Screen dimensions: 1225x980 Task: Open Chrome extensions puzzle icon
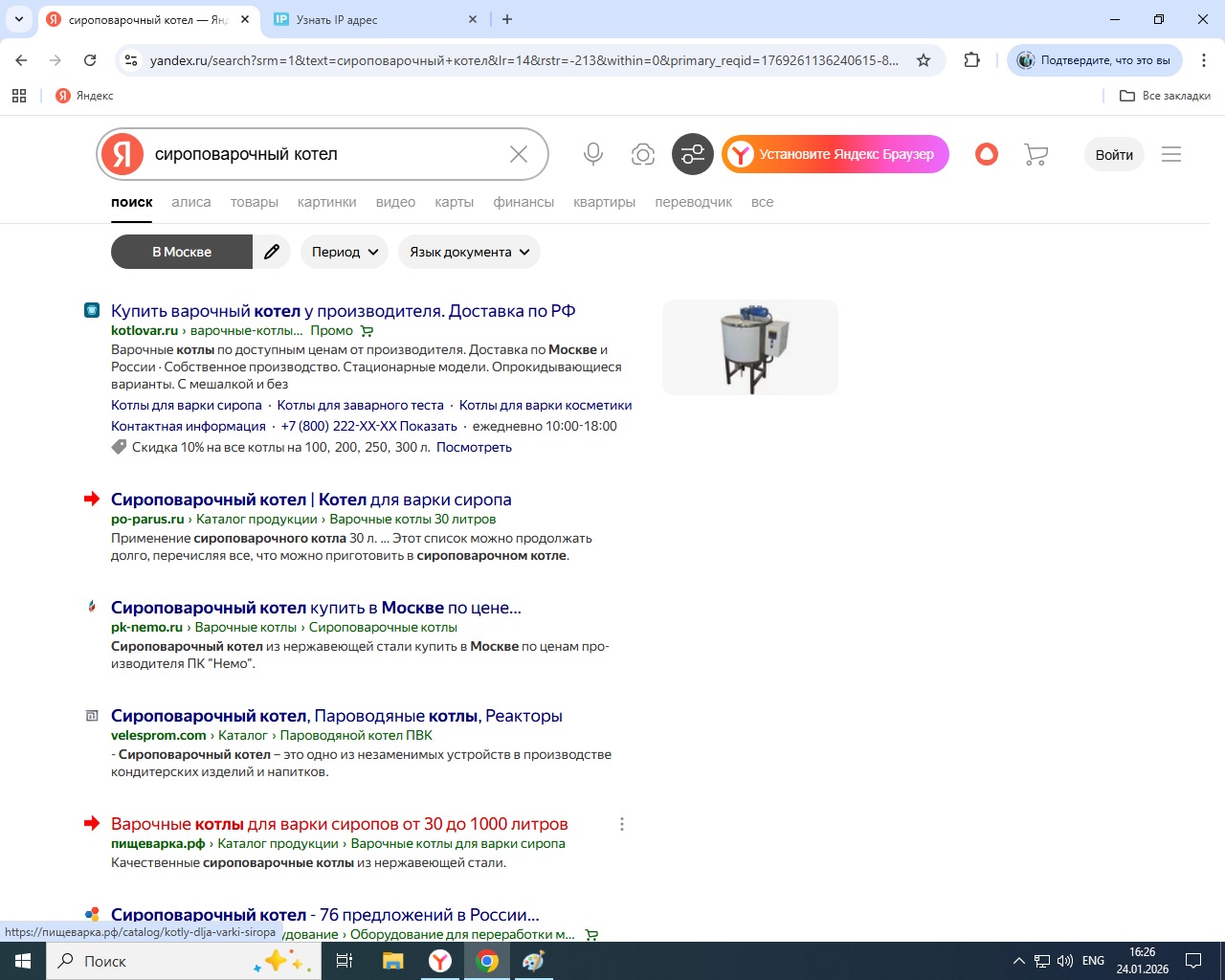972,60
